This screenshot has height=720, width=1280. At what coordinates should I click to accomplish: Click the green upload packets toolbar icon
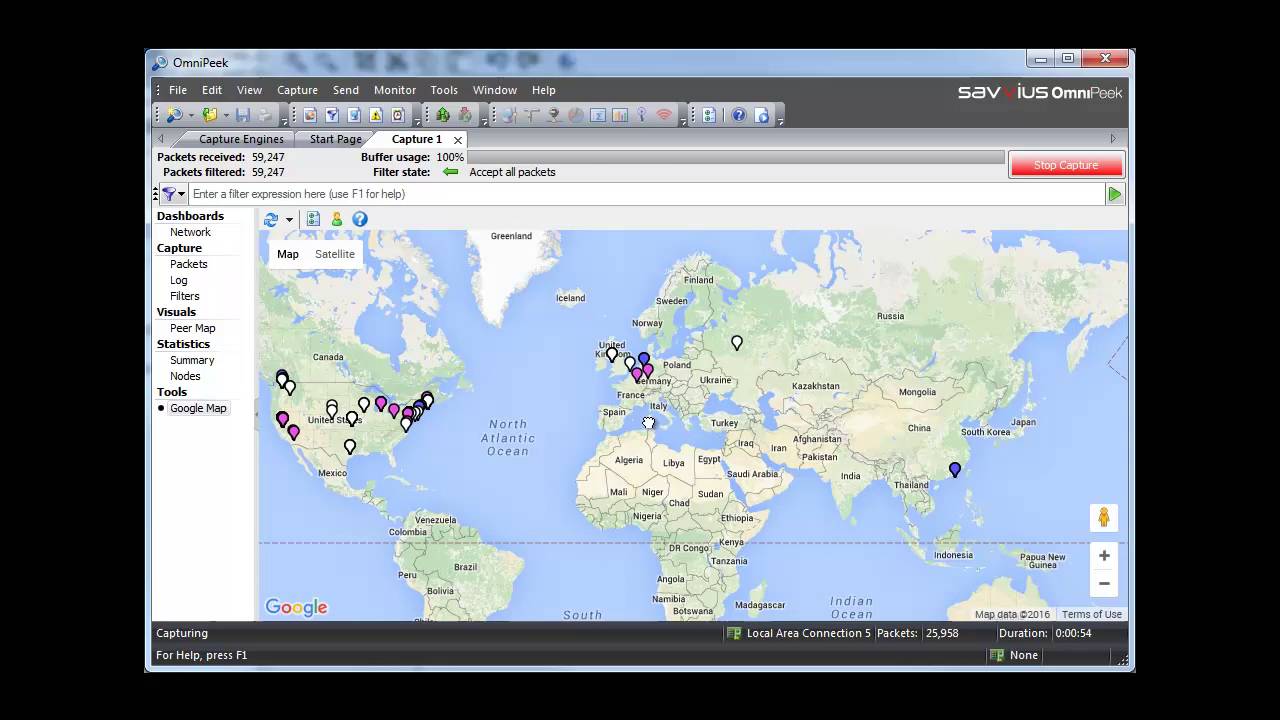click(x=442, y=115)
